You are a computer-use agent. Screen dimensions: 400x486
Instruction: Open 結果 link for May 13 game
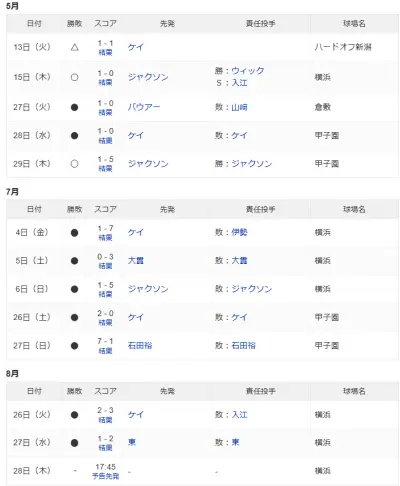coord(105,52)
